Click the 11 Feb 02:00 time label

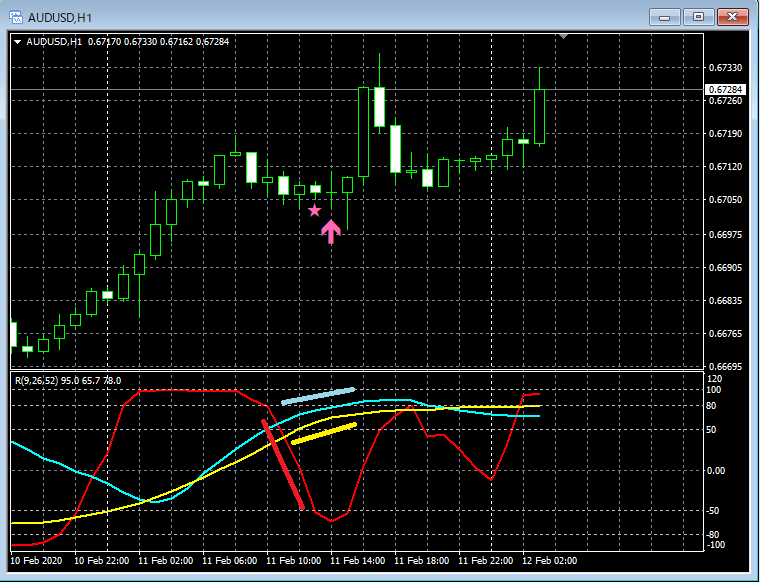point(165,561)
